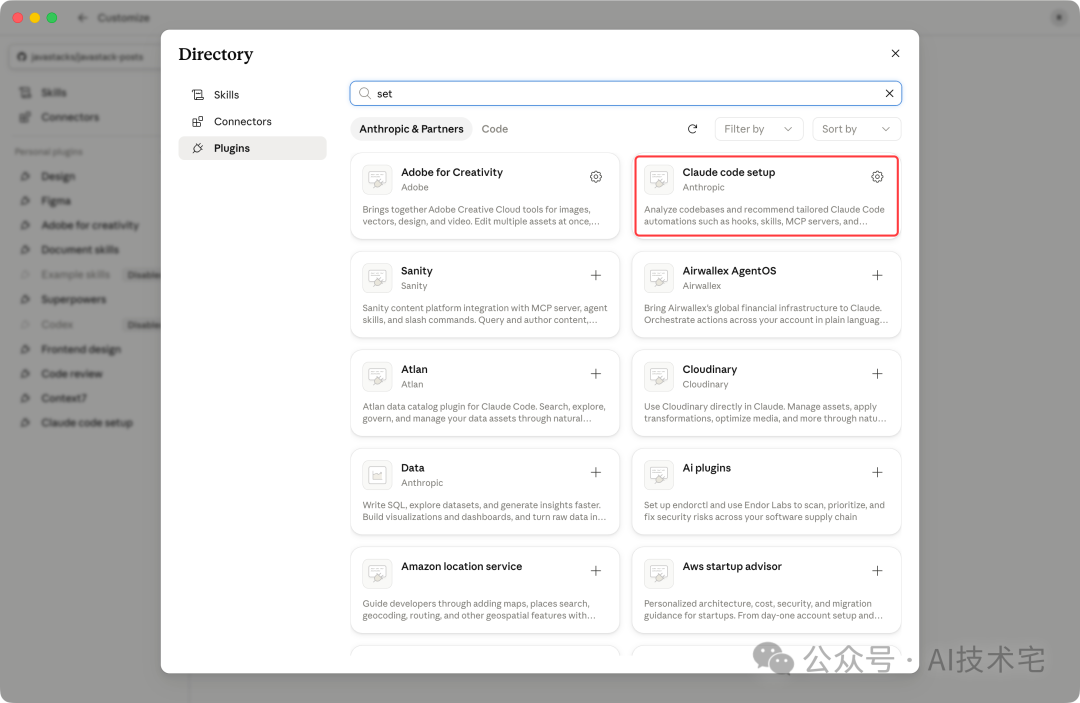Click the Data plugin chart thumbnail

pyautogui.click(x=377, y=475)
